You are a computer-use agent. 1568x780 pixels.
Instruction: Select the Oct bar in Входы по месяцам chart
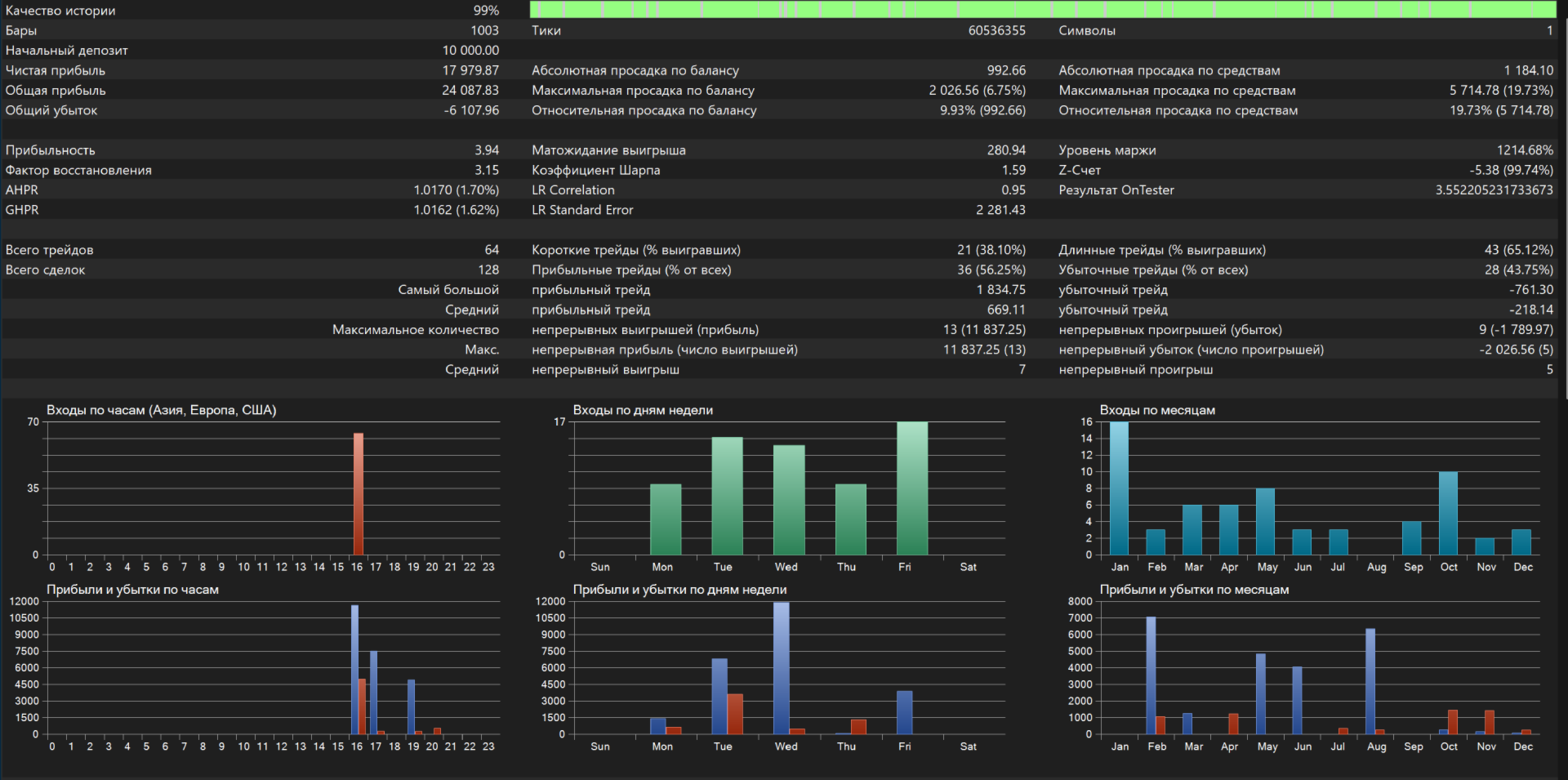pyautogui.click(x=1448, y=513)
